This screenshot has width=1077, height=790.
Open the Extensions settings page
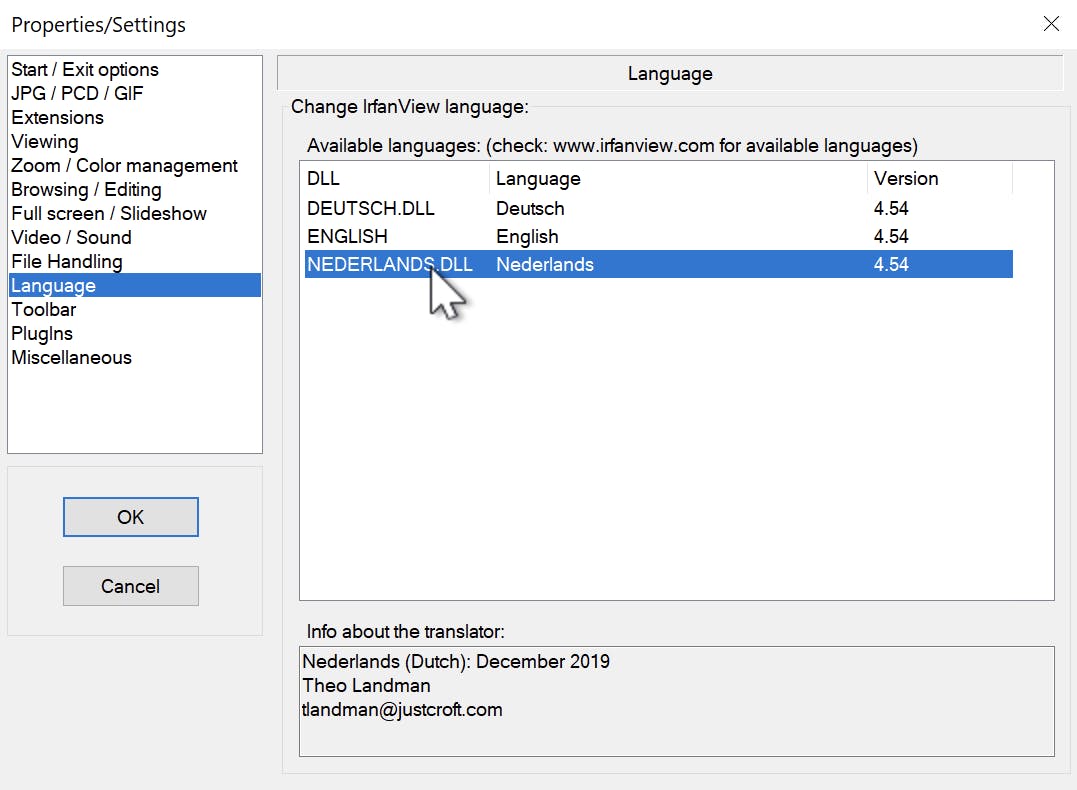[57, 118]
